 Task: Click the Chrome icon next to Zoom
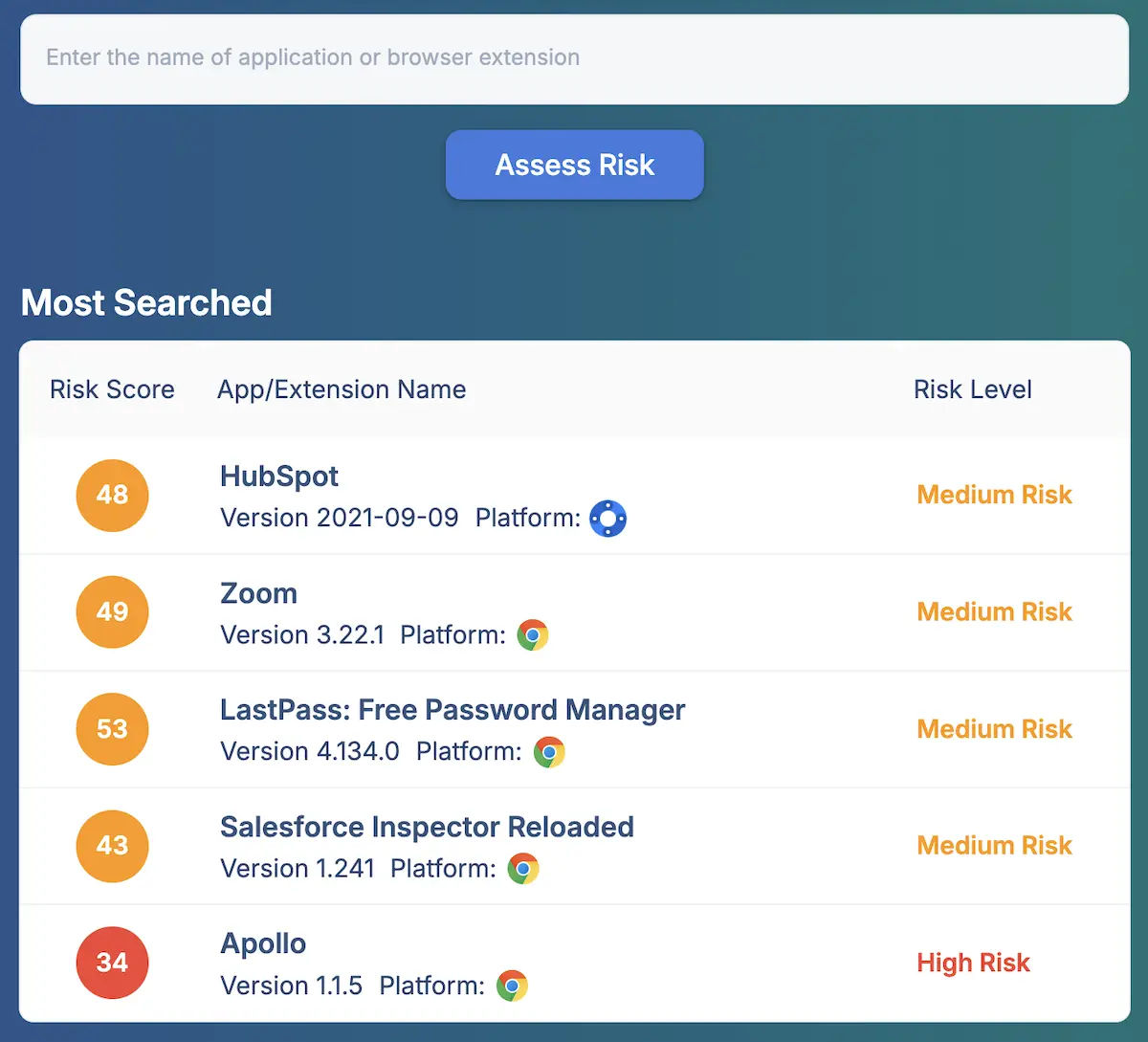[x=533, y=634]
